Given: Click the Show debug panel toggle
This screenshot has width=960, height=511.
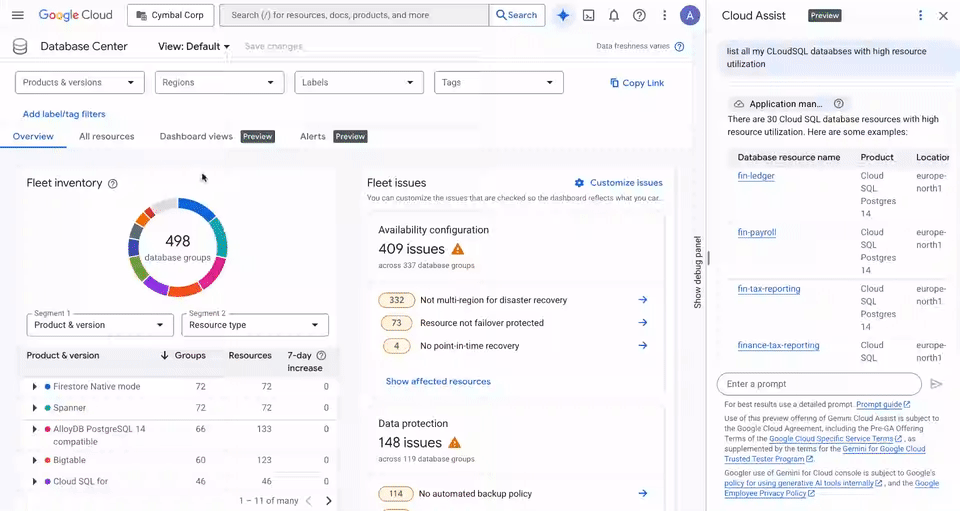Looking at the screenshot, I should [x=697, y=272].
